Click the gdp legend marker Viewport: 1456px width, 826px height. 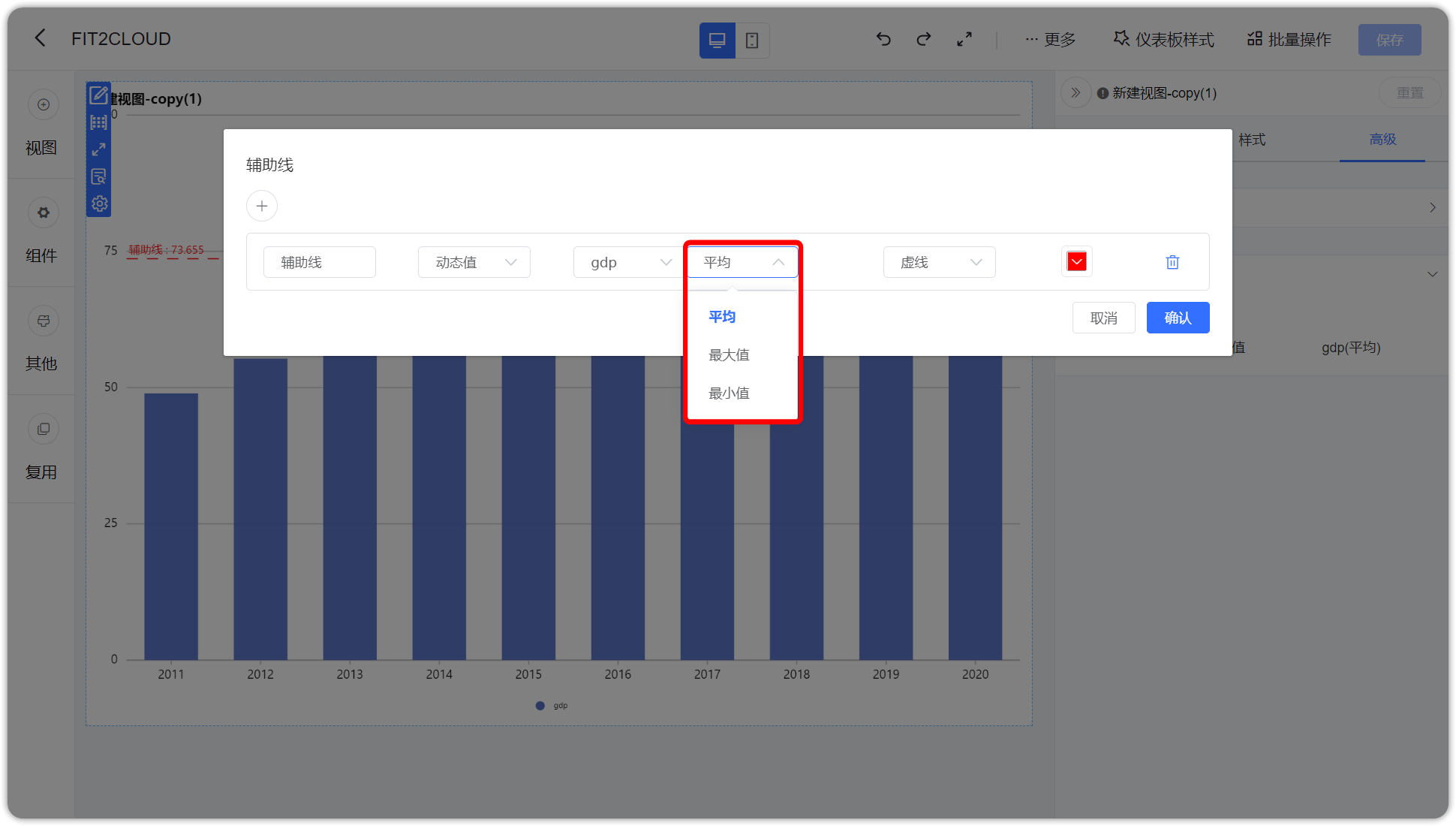coord(540,706)
